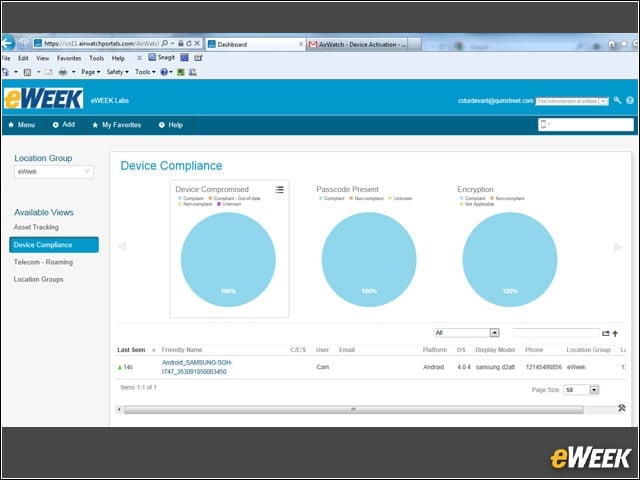Image resolution: width=640 pixels, height=480 pixels.
Task: Open the Help menu in browser menu bar
Action: [x=118, y=58]
